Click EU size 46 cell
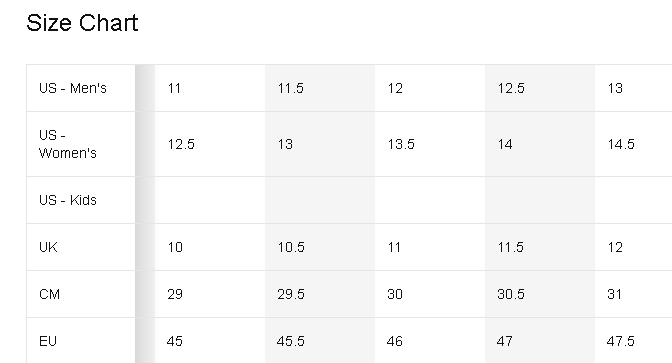This screenshot has height=363, width=672. 430,341
